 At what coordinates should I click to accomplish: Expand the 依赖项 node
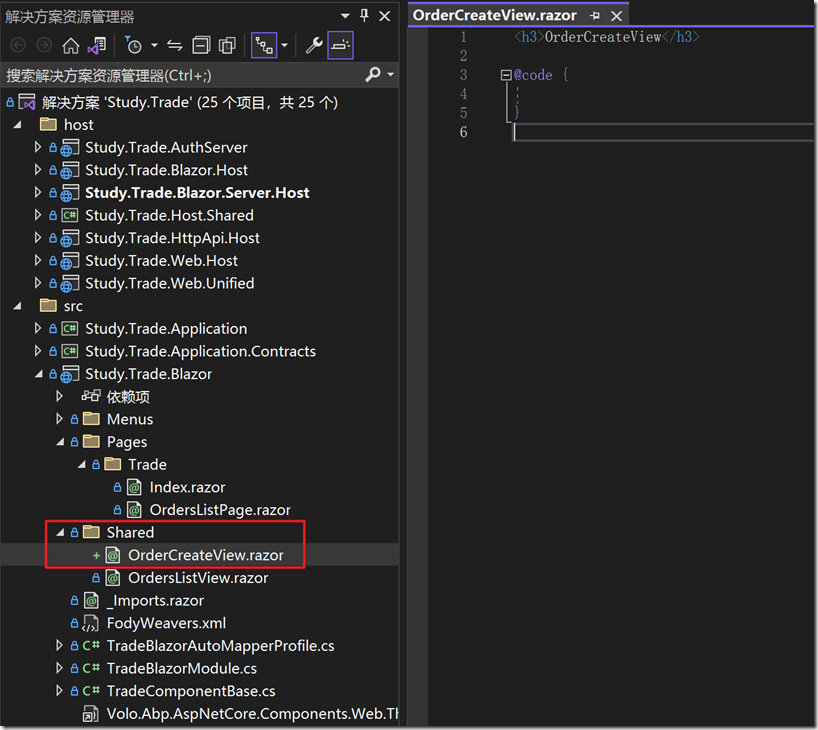click(x=59, y=396)
